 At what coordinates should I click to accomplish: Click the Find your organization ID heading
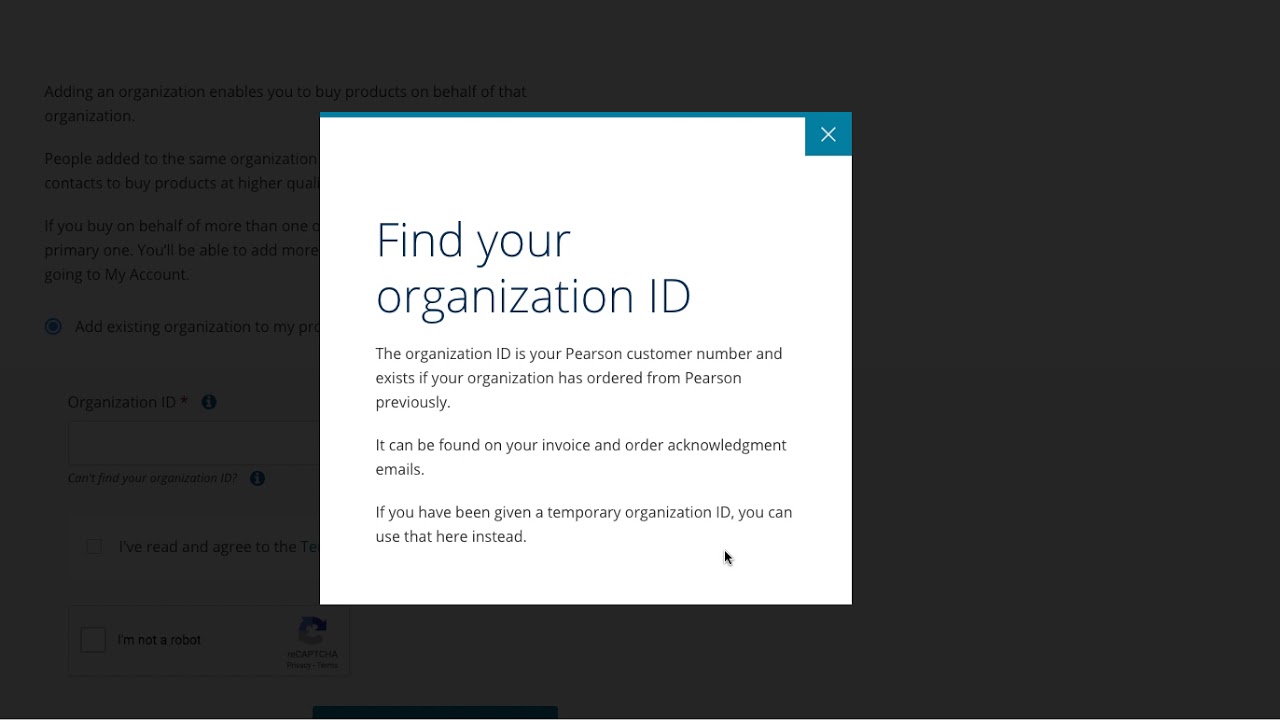(x=533, y=268)
